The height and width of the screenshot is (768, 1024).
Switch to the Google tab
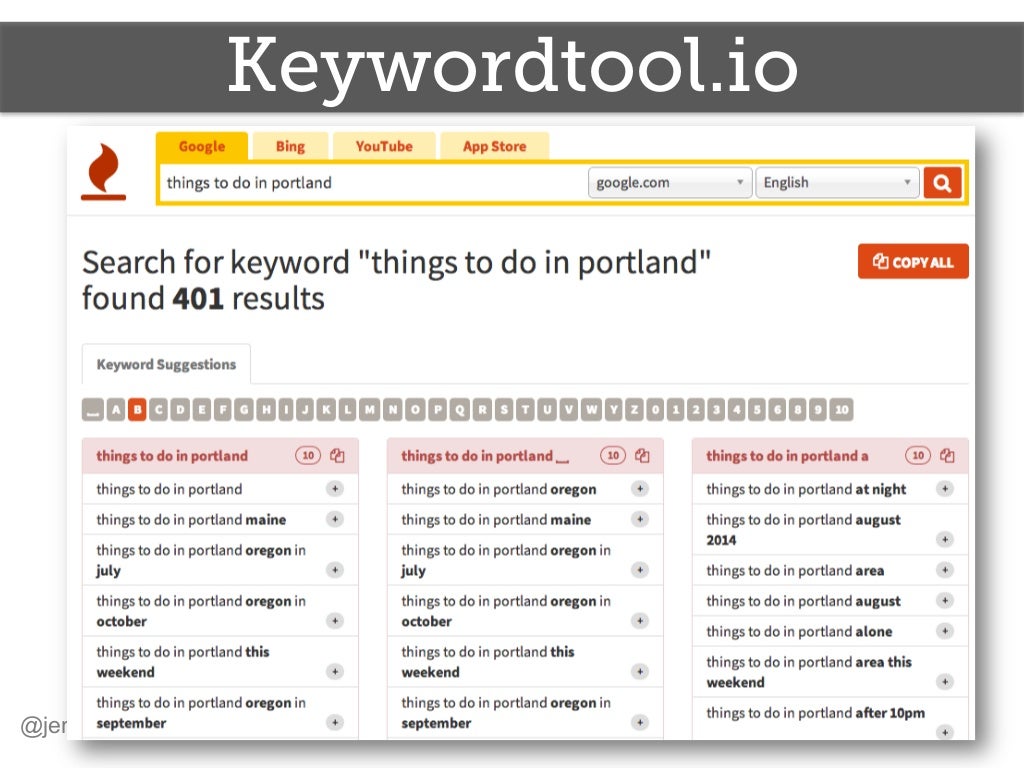pos(202,146)
